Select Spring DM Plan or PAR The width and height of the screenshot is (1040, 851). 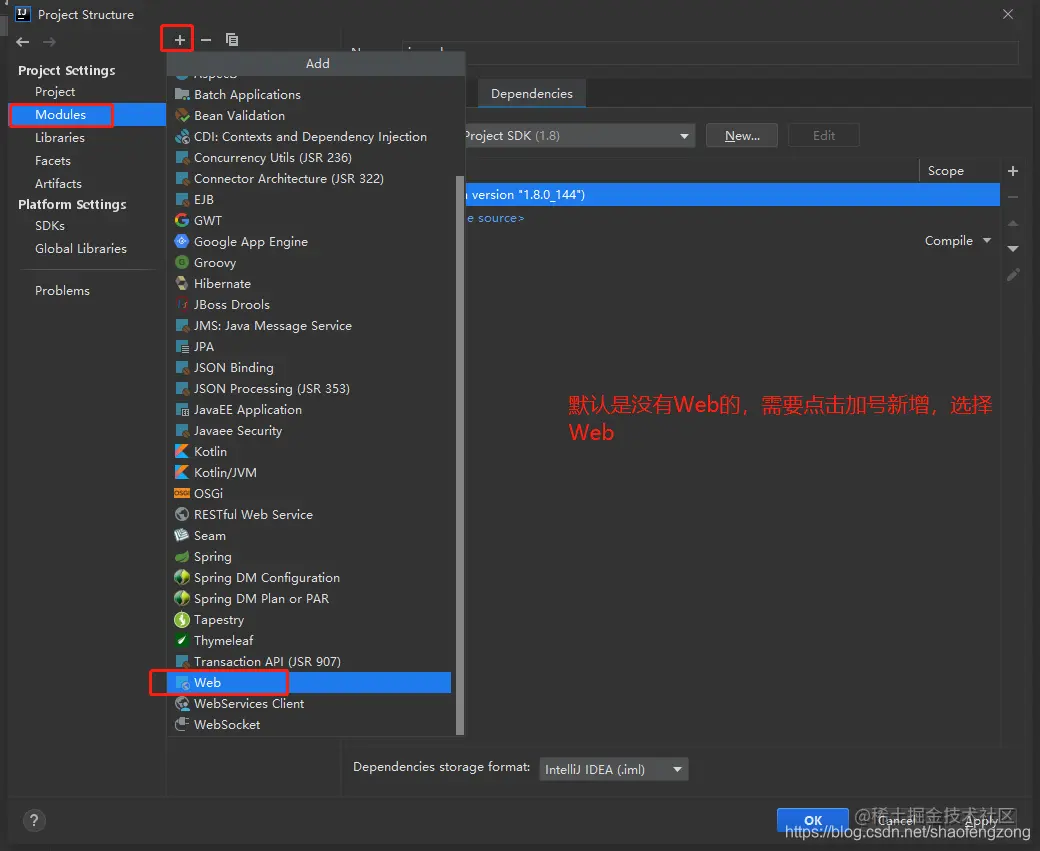(309, 598)
